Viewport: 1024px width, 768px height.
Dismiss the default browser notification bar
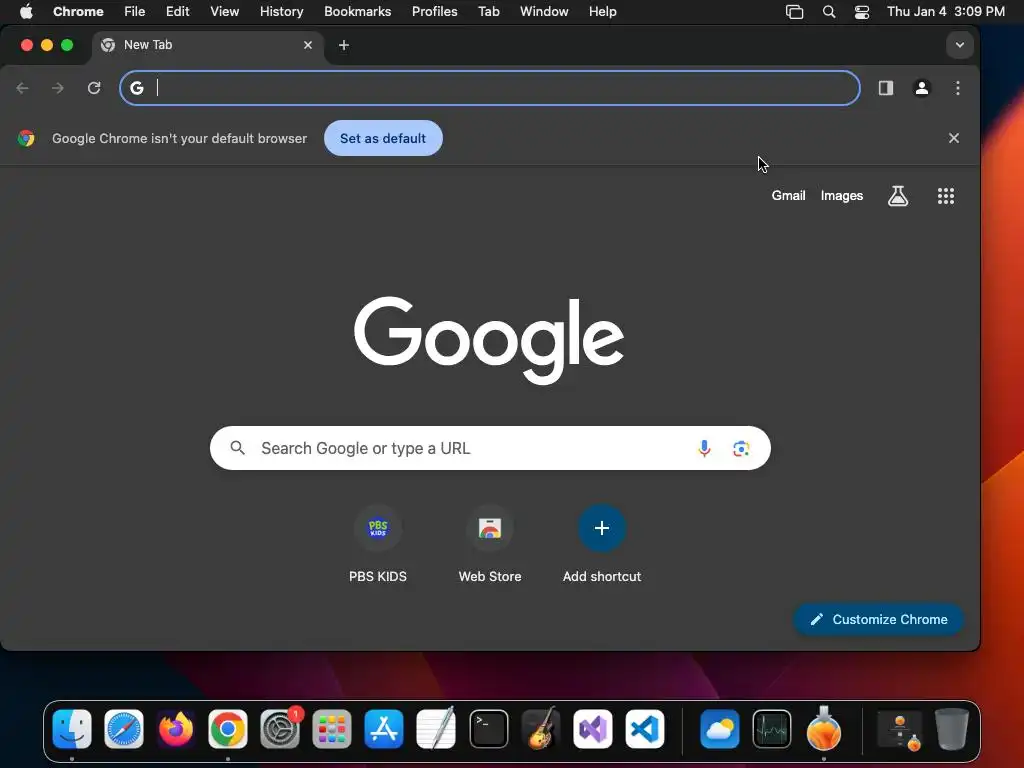coord(953,138)
